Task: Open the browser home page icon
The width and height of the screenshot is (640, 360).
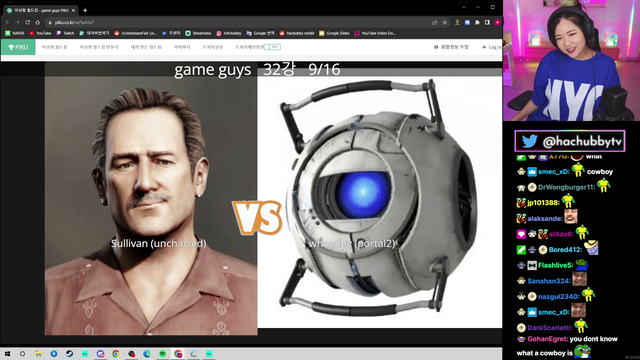Action: 38,22
